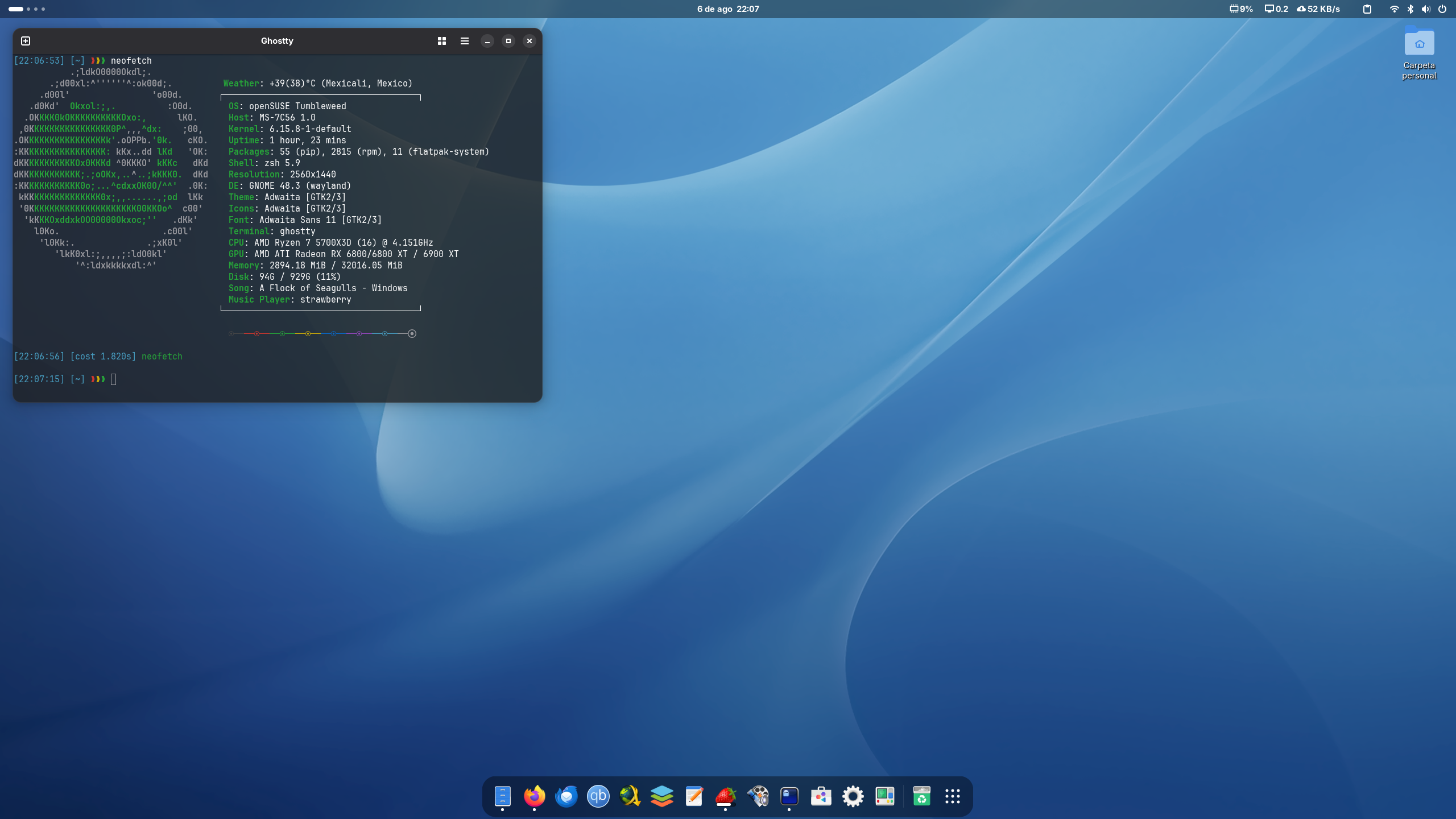Launch Files from the dock
Image resolution: width=1456 pixels, height=819 pixels.
[x=503, y=796]
